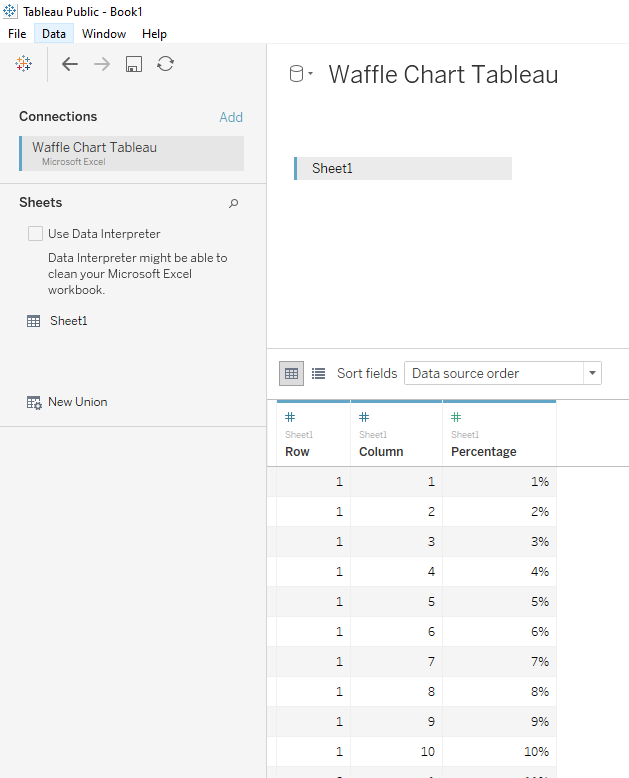Go back with the left arrow icon
The height and width of the screenshot is (778, 629).
pyautogui.click(x=69, y=64)
